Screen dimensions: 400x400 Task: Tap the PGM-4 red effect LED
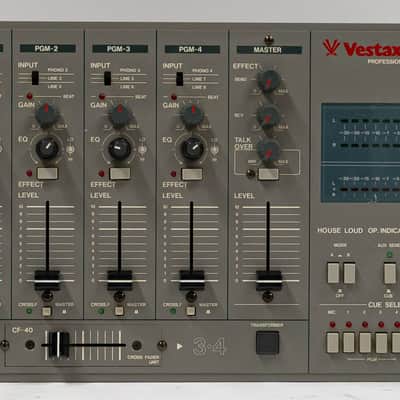point(173,174)
